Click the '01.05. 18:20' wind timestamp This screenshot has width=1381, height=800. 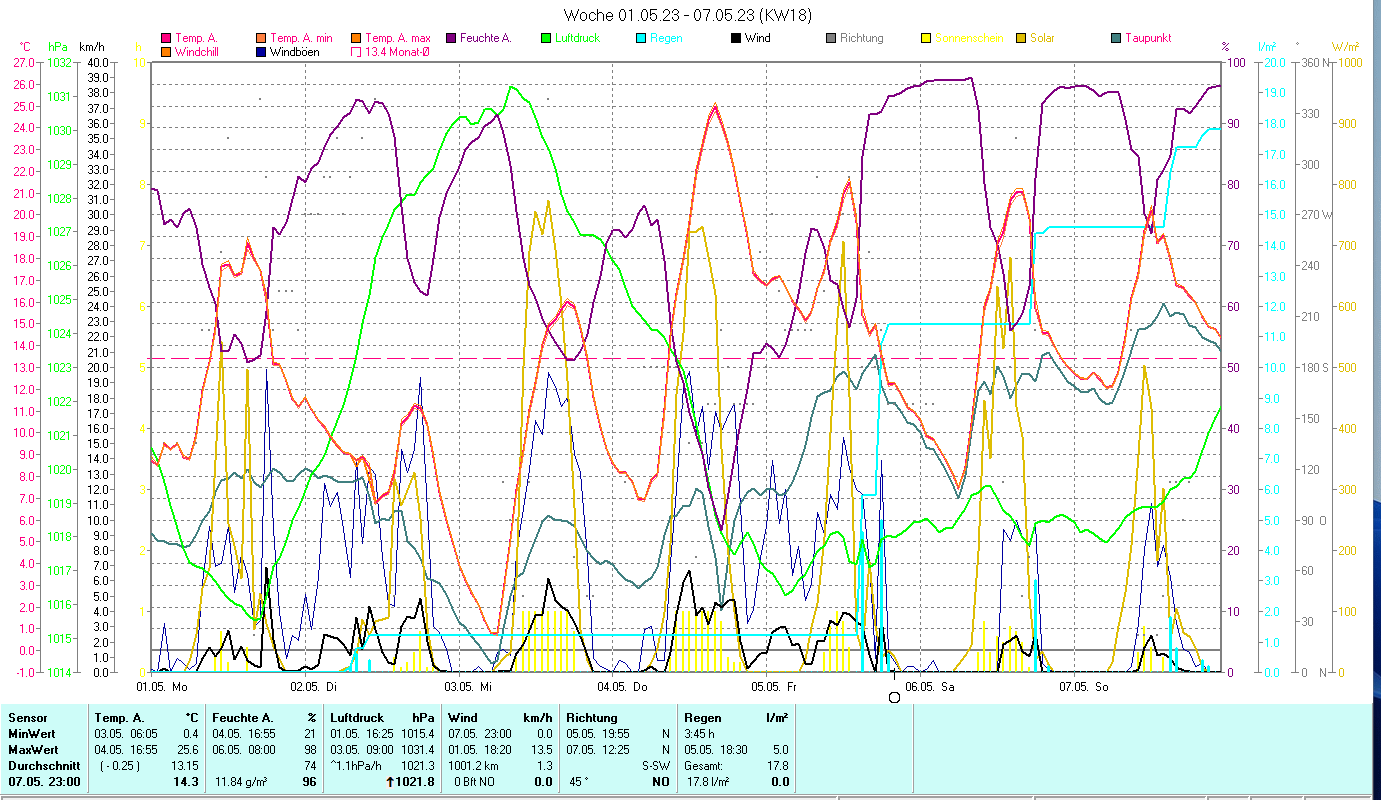(x=481, y=750)
